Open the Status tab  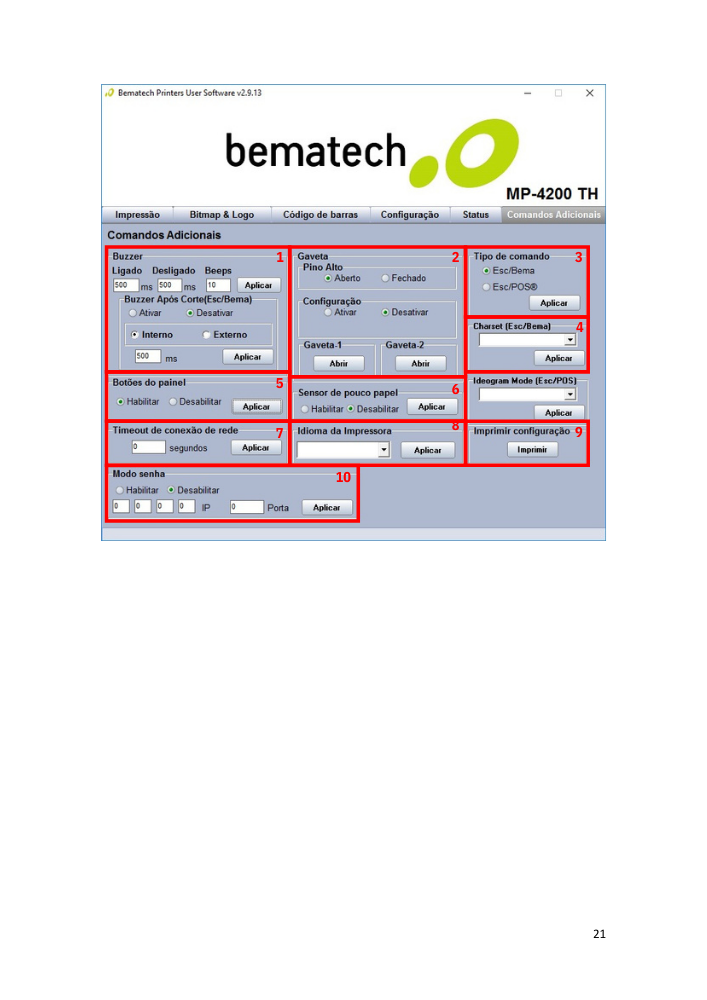pos(476,215)
